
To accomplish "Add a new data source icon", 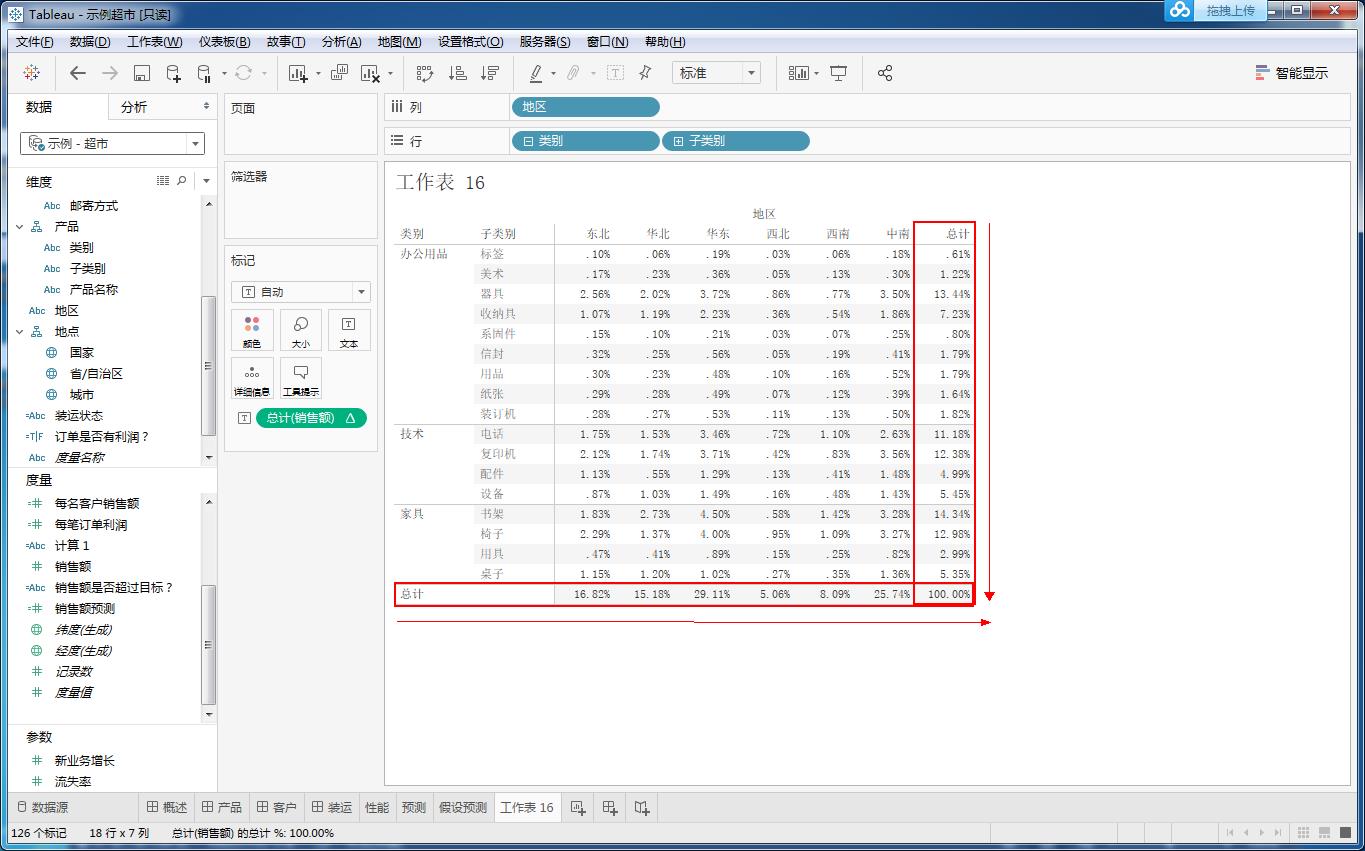I will pyautogui.click(x=173, y=73).
